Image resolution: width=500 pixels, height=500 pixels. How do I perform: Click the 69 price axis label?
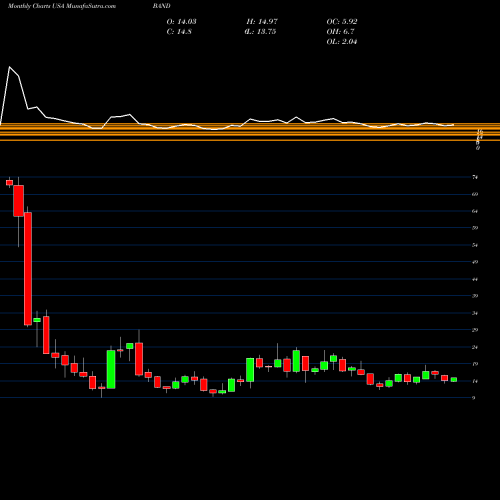coord(475,194)
